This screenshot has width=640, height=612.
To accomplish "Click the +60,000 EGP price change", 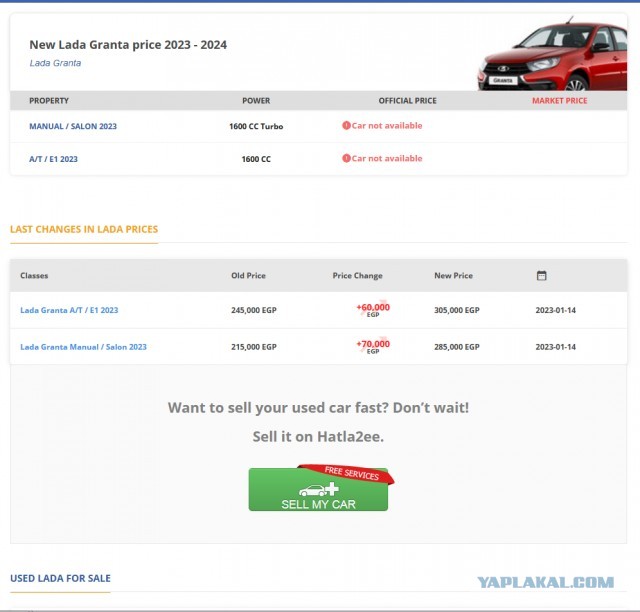I will pyautogui.click(x=373, y=310).
